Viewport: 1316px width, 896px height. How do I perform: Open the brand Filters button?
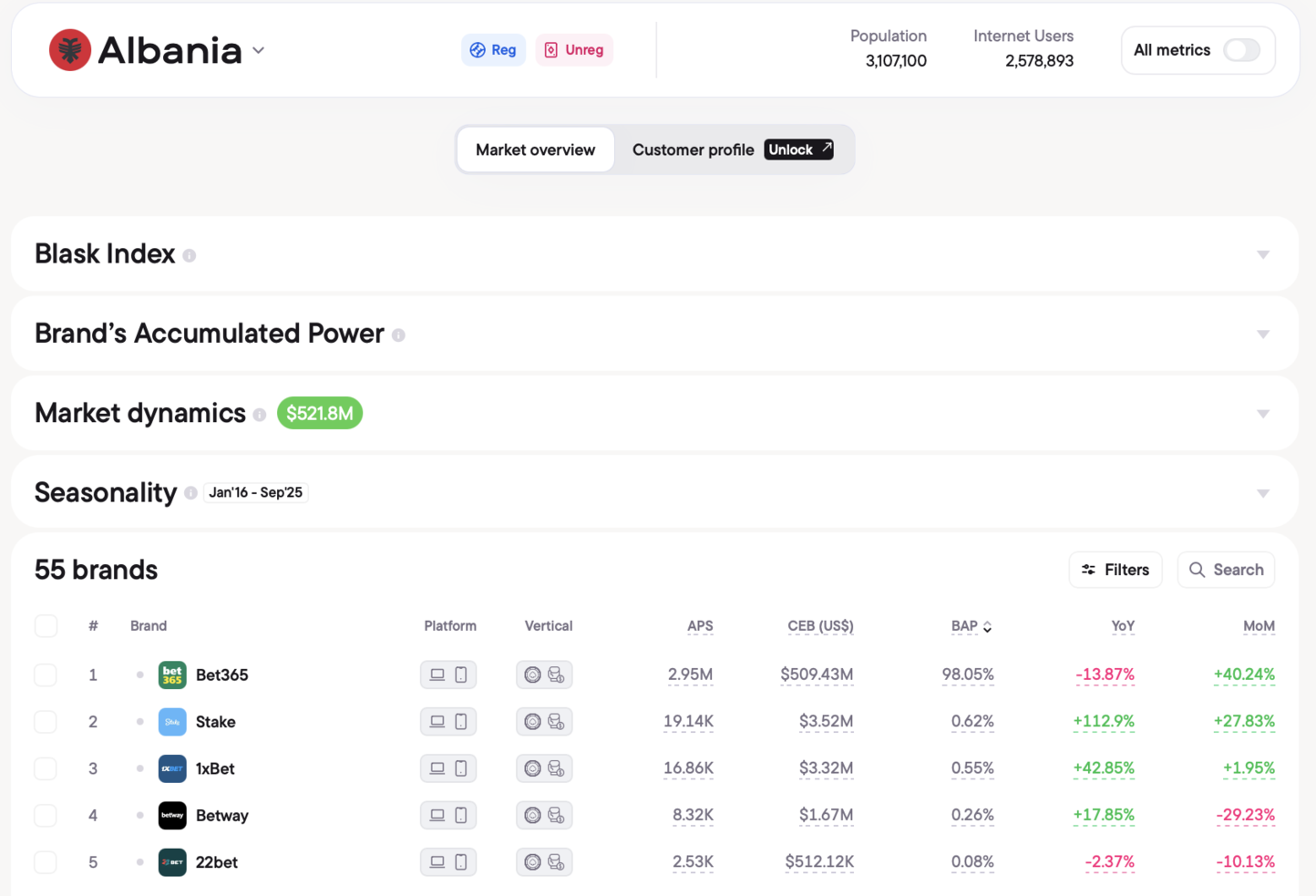pos(1116,570)
